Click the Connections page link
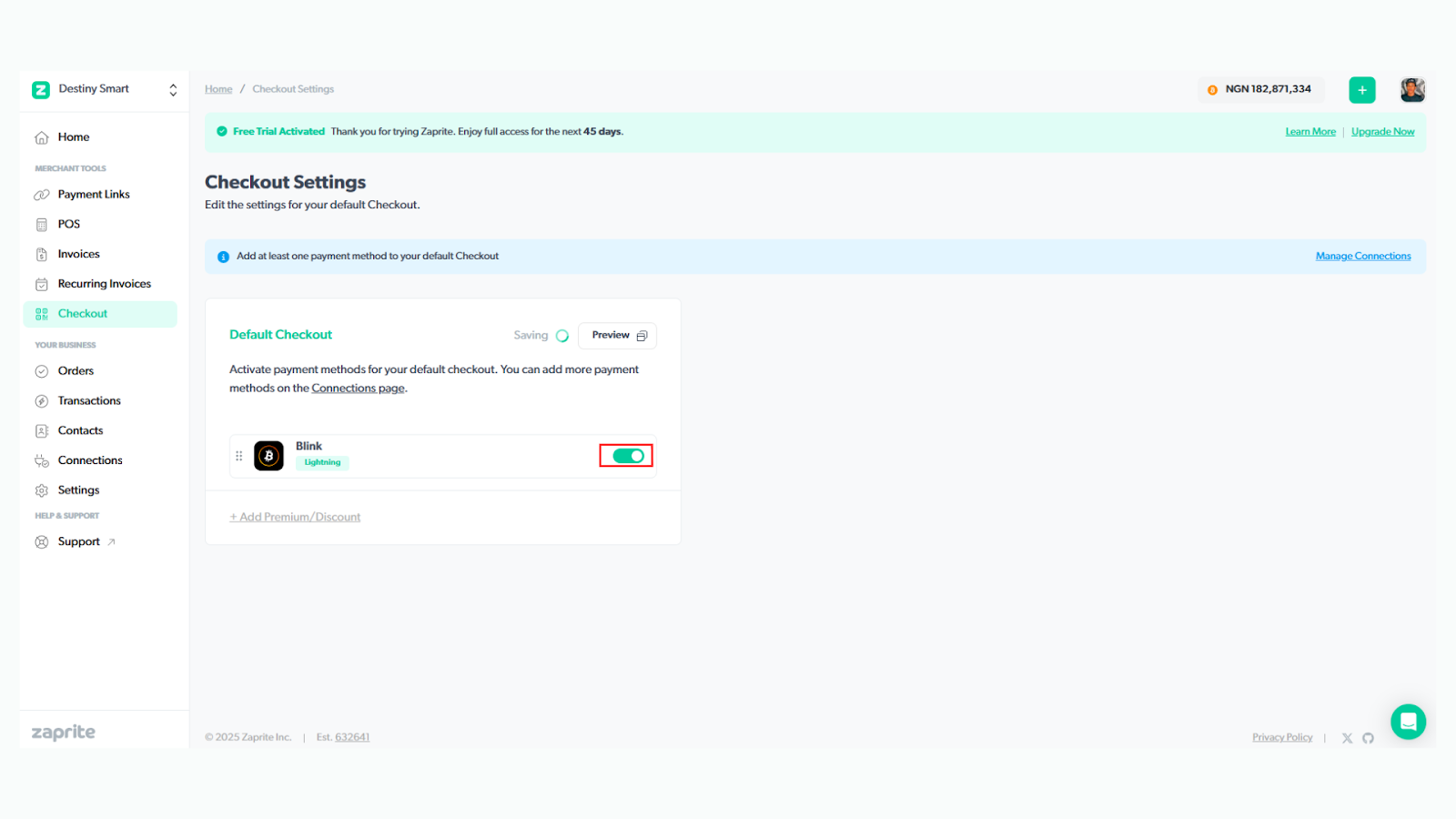This screenshot has height=819, width=1456. (x=359, y=389)
